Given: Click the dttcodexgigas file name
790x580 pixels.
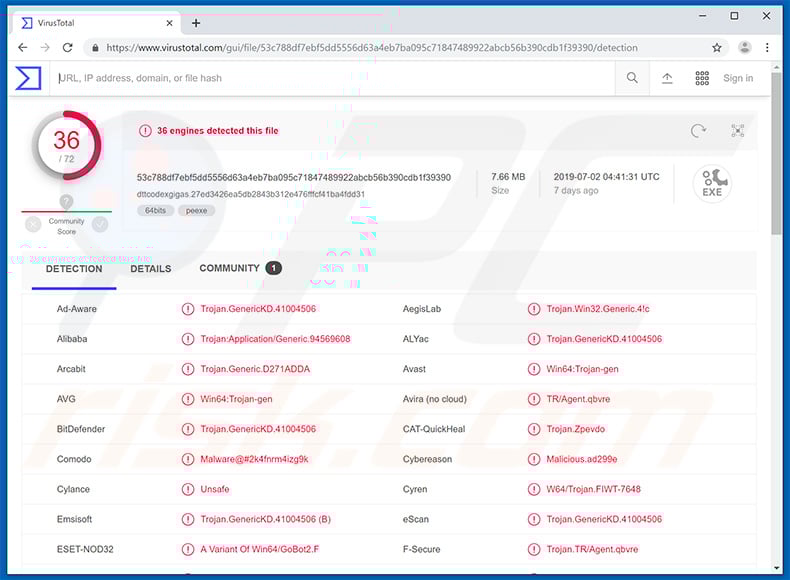Looking at the screenshot, I should coord(250,194).
